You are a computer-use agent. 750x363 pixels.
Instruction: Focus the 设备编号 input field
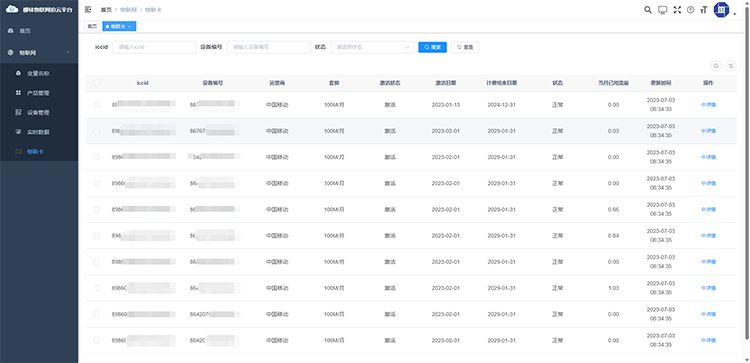pos(269,47)
